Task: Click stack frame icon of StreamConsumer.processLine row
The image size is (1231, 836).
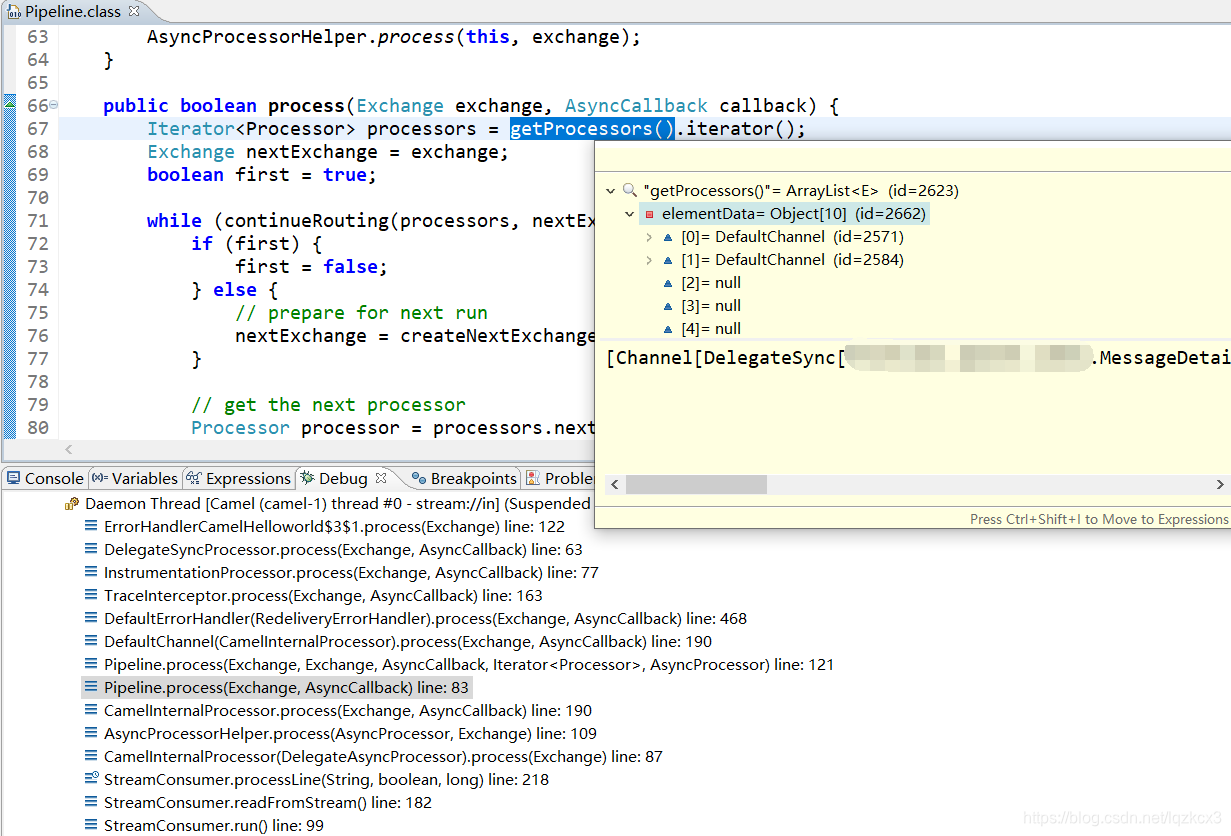Action: 91,780
